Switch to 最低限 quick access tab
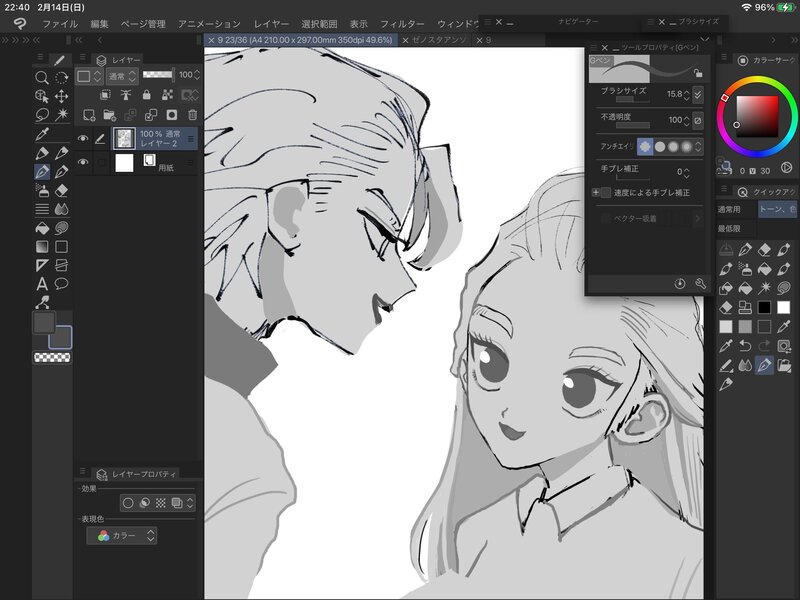 (x=729, y=229)
